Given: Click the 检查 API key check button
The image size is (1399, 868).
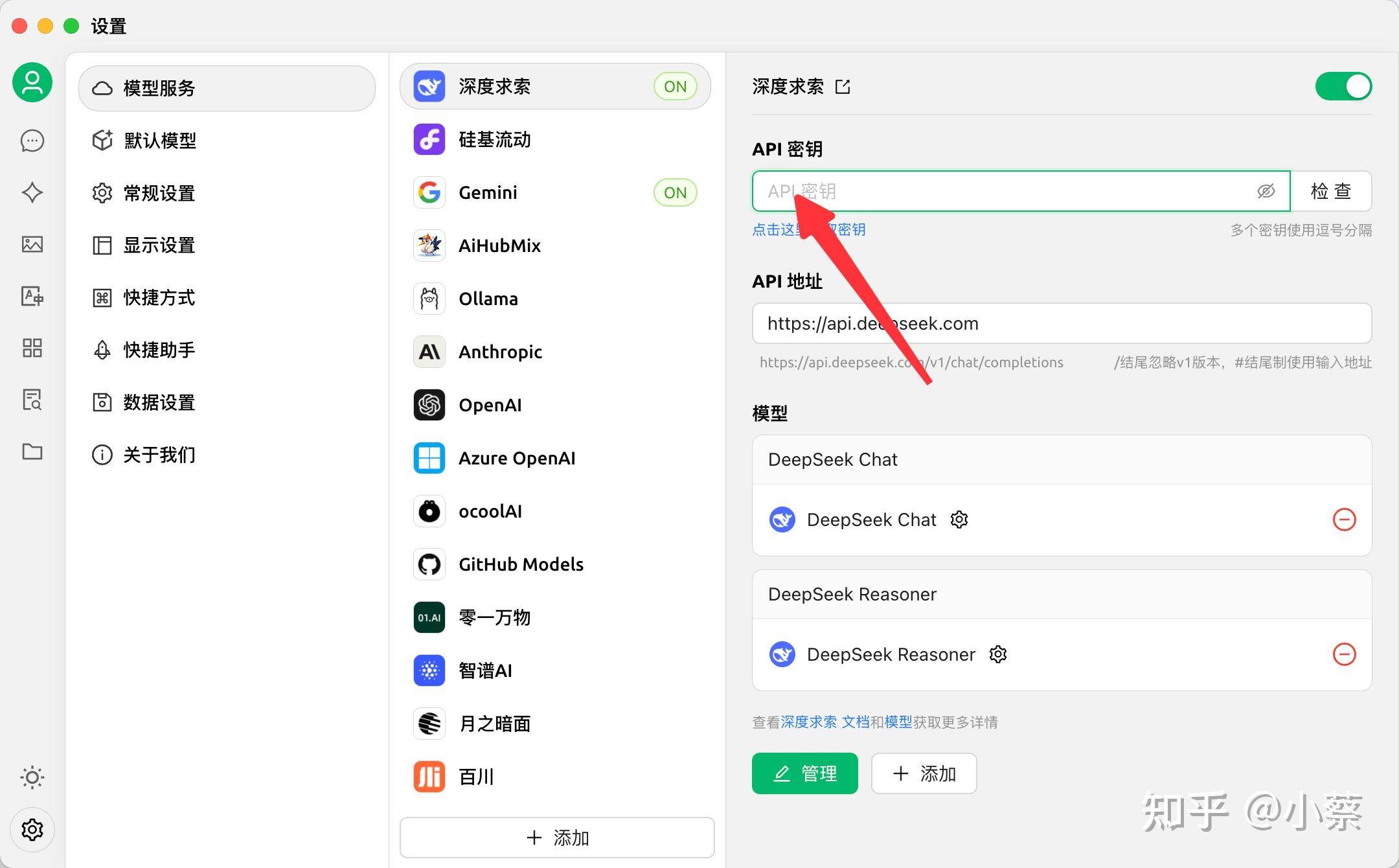Looking at the screenshot, I should tap(1331, 191).
